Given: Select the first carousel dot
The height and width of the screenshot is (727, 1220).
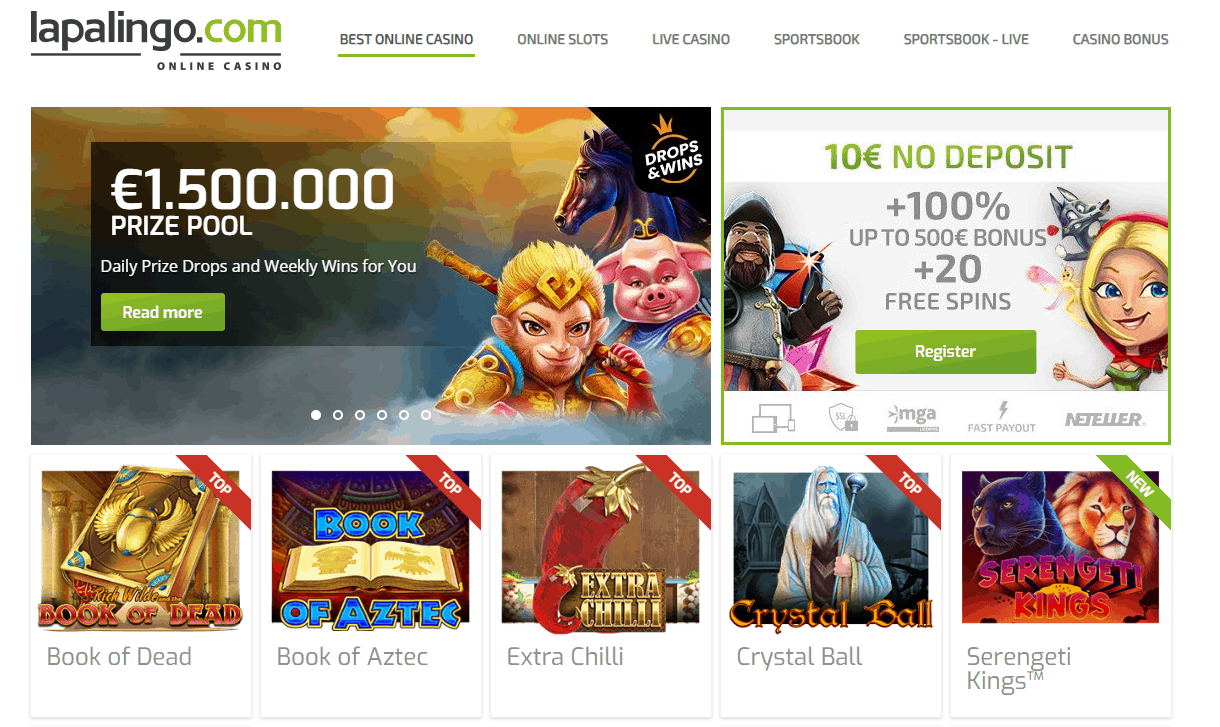Looking at the screenshot, I should point(316,414).
